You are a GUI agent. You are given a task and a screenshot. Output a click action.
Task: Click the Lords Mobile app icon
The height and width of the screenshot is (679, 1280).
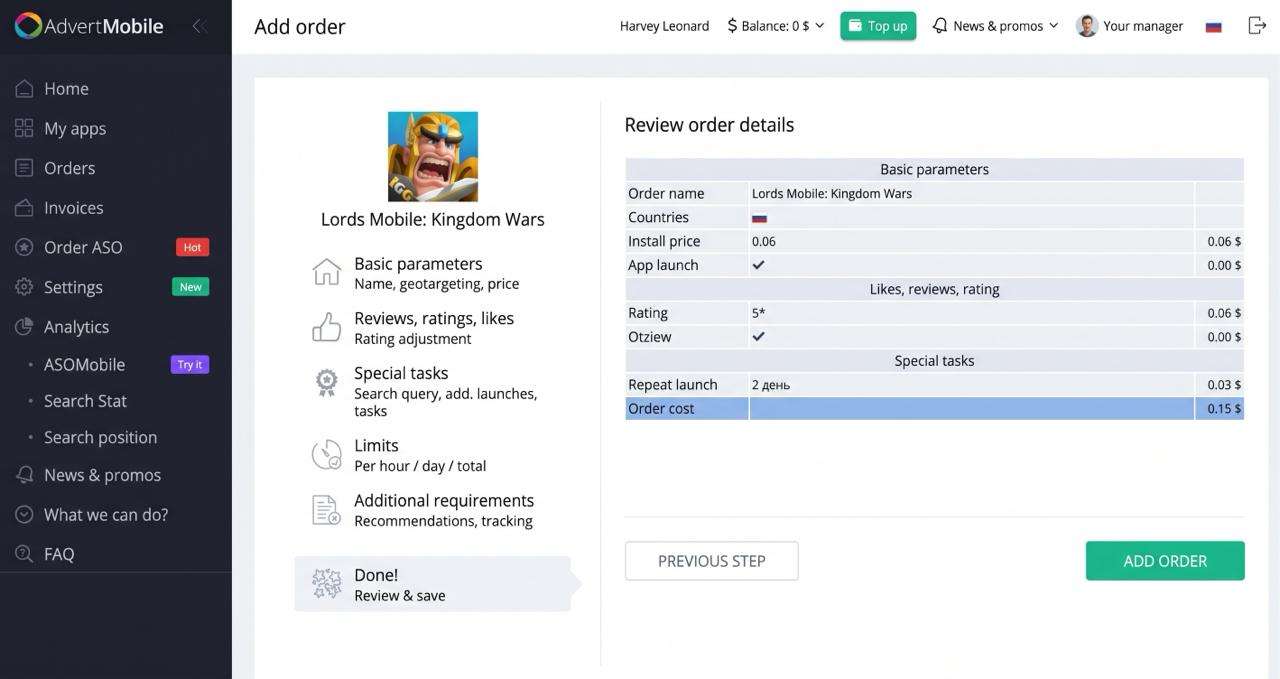pos(433,156)
